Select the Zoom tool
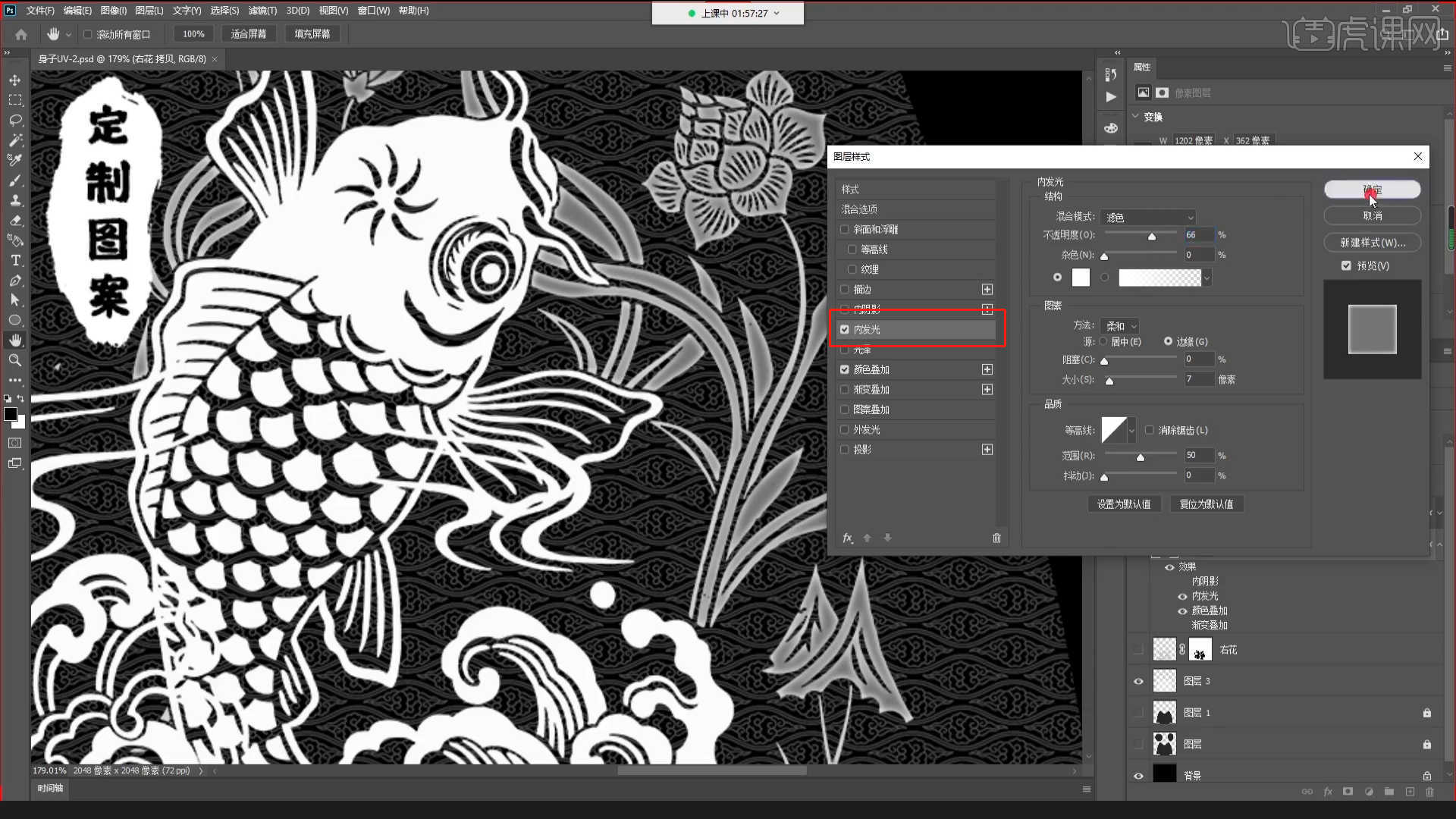The width and height of the screenshot is (1456, 819). [15, 360]
